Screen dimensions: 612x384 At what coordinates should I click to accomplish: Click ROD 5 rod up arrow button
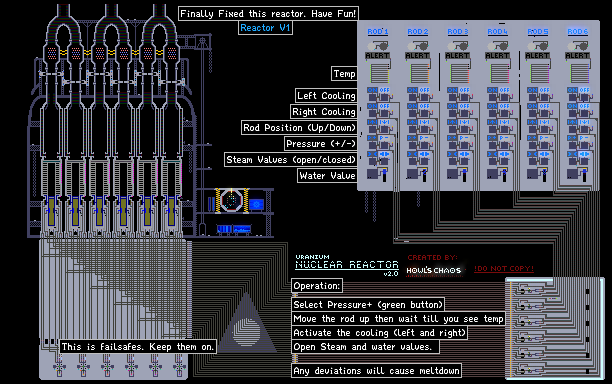532,122
